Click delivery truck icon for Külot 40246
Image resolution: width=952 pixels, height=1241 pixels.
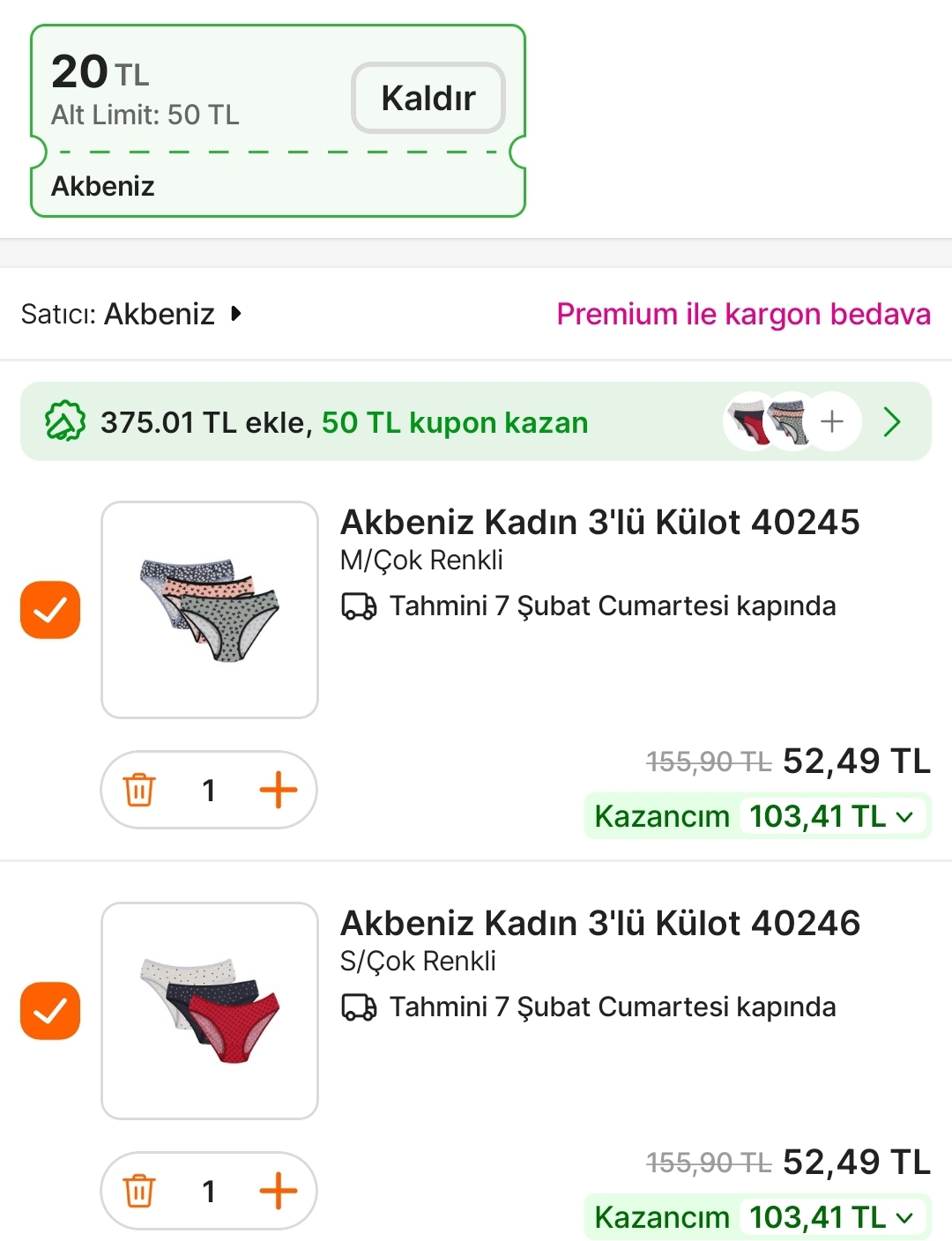tap(359, 1007)
